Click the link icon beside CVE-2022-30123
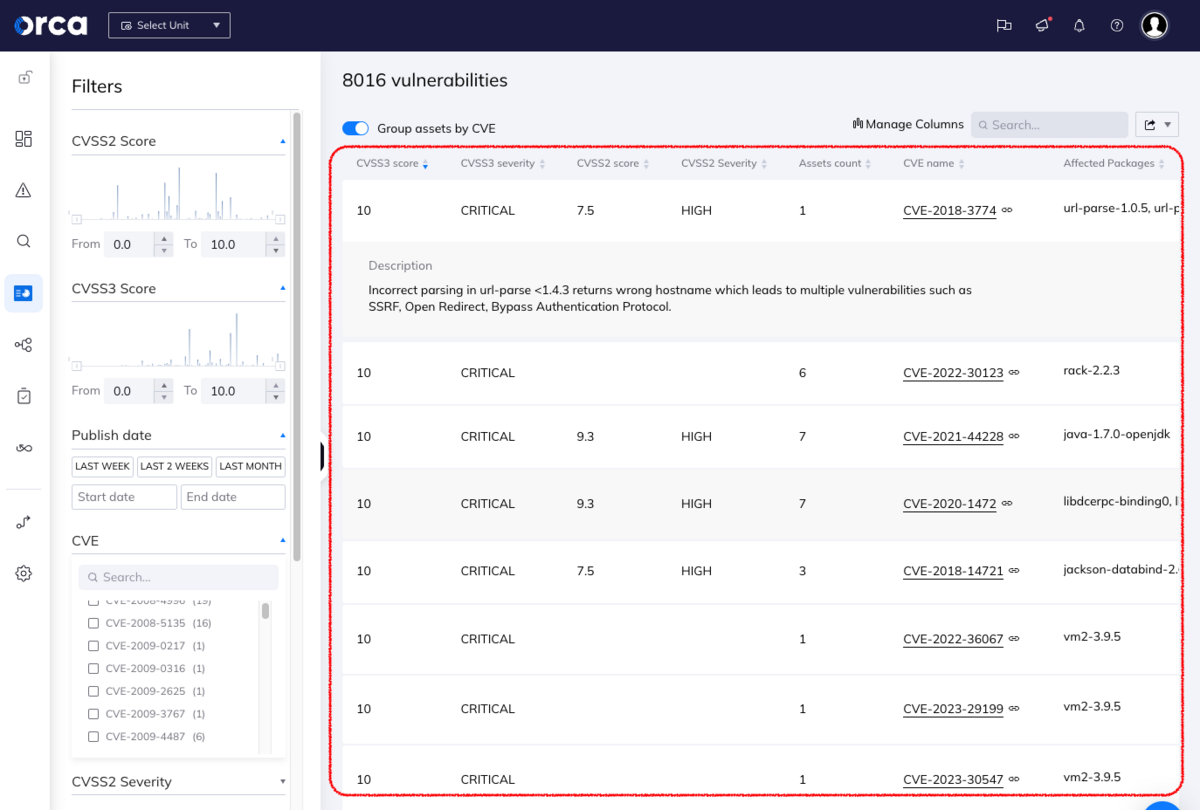 click(1014, 372)
